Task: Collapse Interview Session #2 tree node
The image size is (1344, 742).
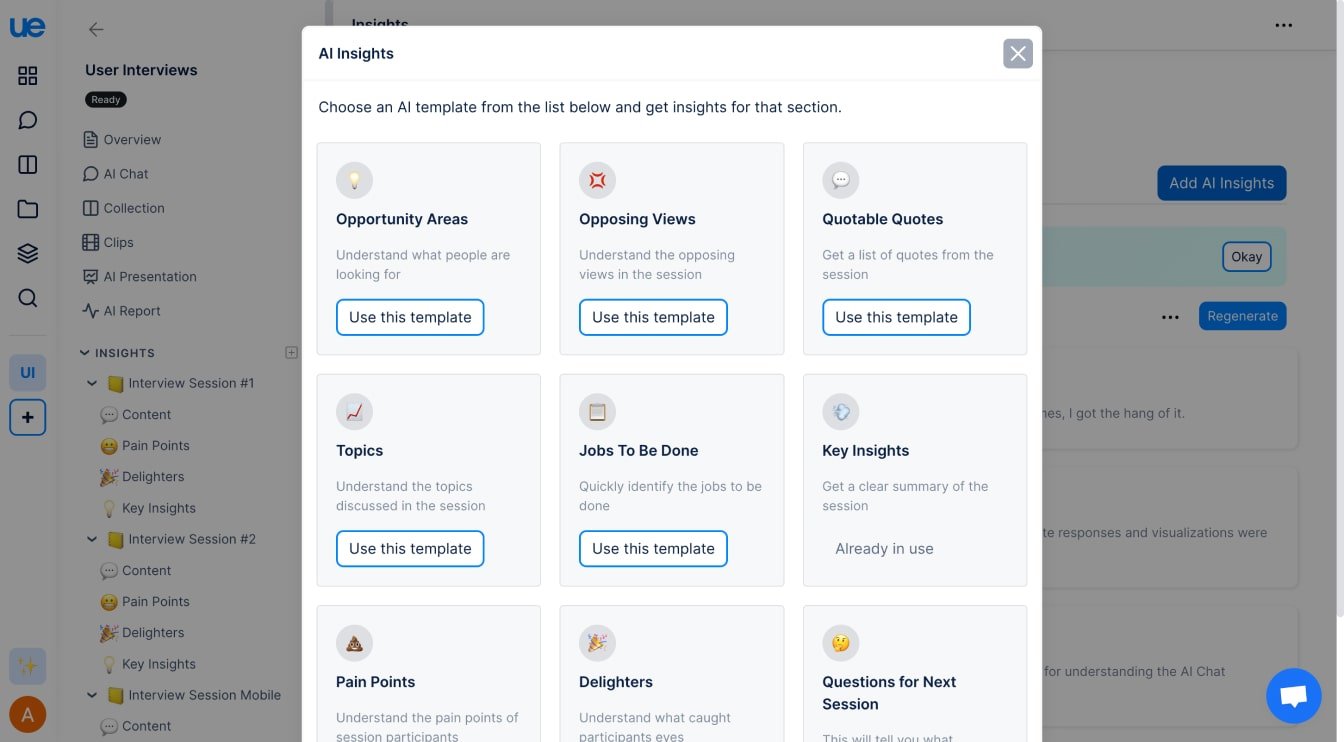Action: click(92, 539)
